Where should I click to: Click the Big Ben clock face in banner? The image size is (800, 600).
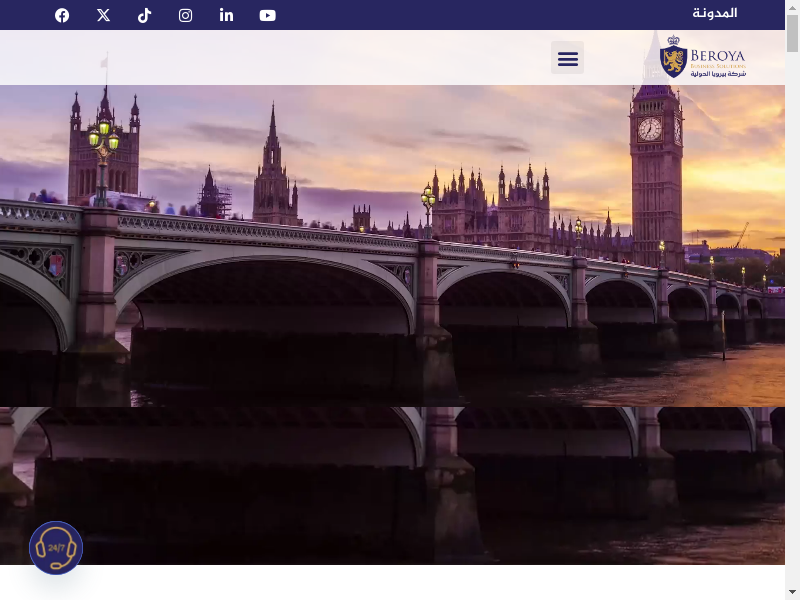click(x=650, y=129)
